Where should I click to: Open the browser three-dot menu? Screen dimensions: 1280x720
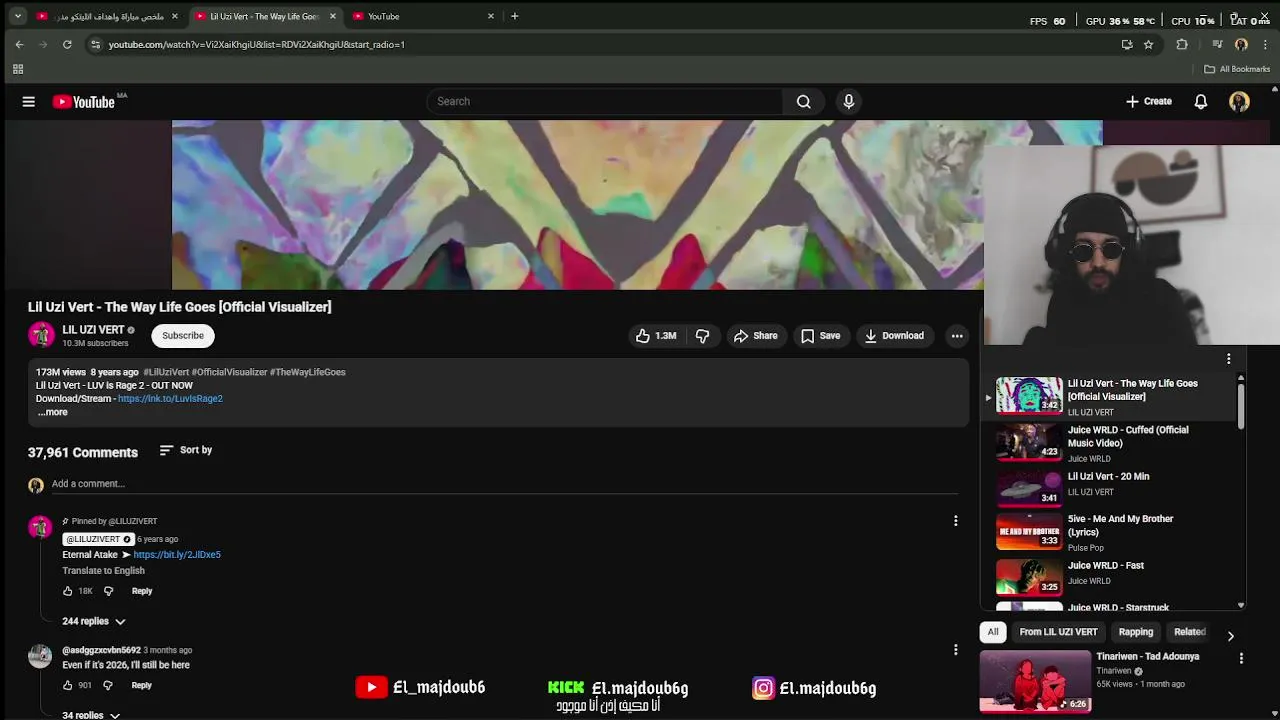point(1265,44)
